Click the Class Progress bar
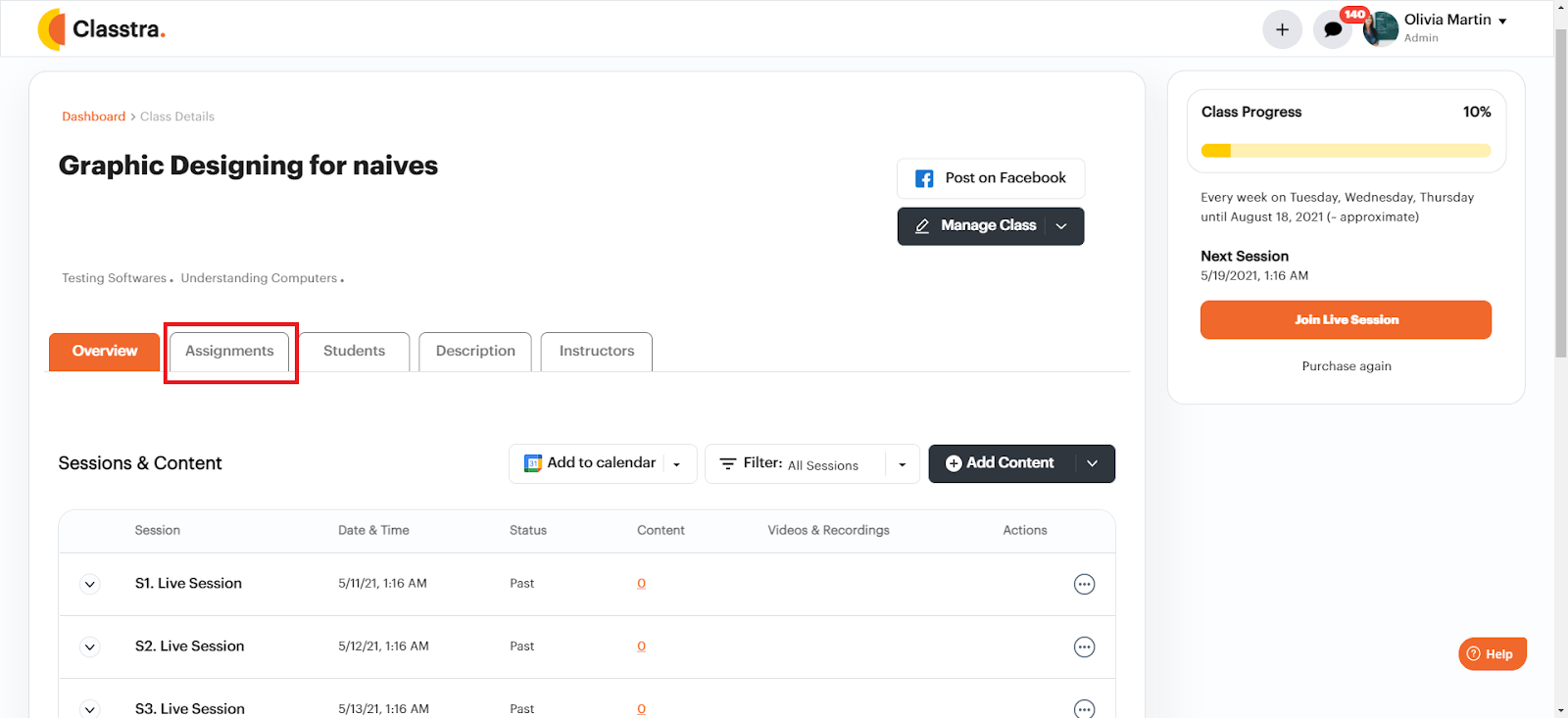The width and height of the screenshot is (1568, 718). click(1346, 151)
